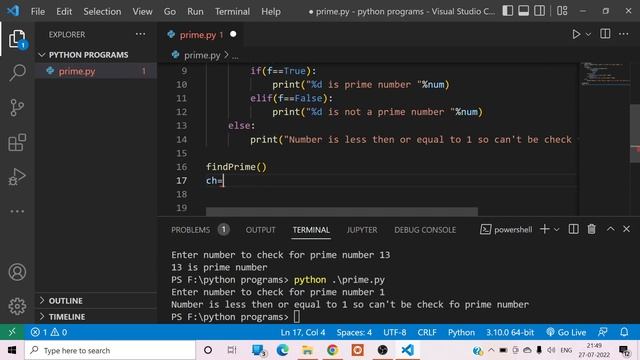Open the Accounts menu icon

point(17,272)
